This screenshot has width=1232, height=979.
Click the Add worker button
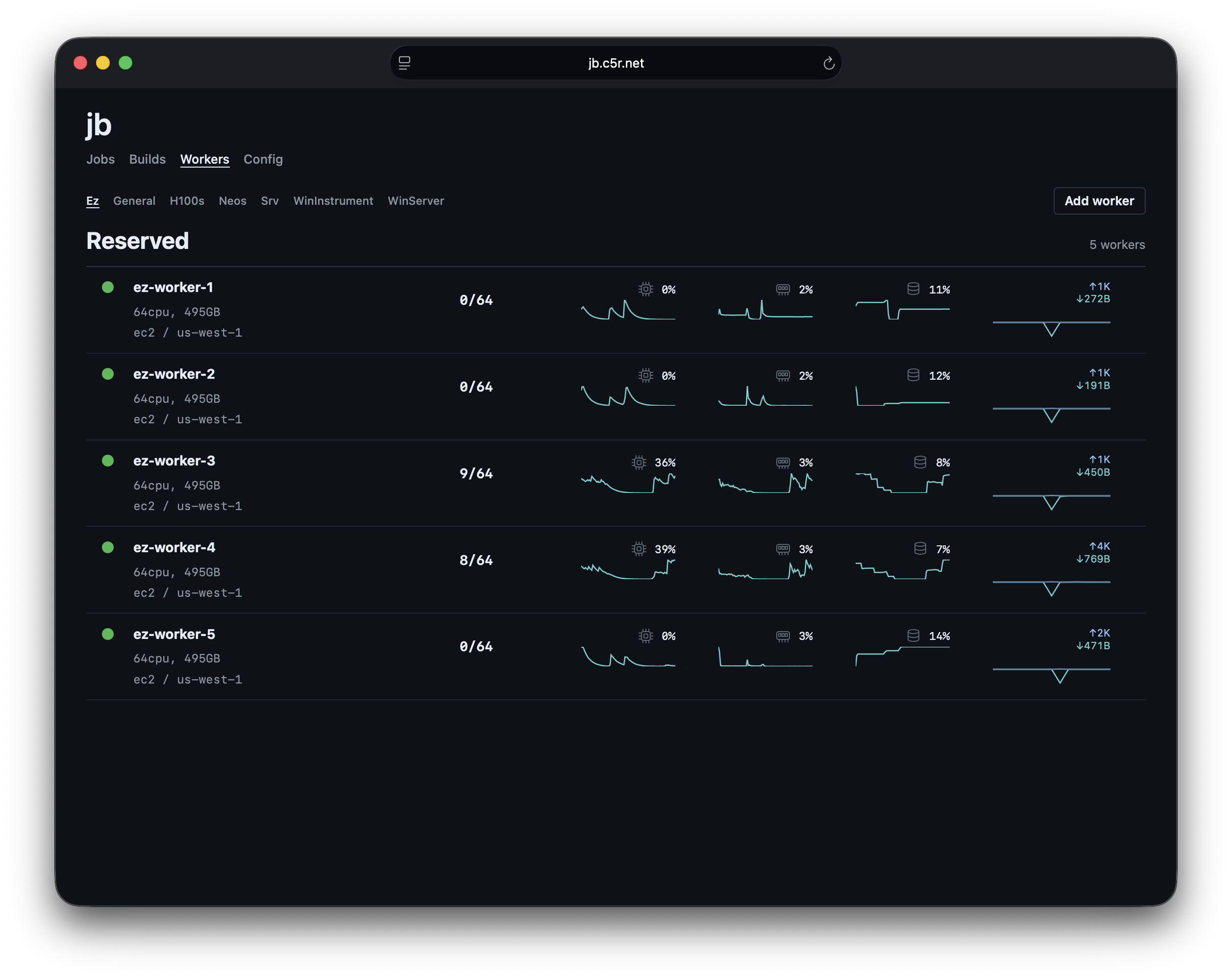[1099, 201]
